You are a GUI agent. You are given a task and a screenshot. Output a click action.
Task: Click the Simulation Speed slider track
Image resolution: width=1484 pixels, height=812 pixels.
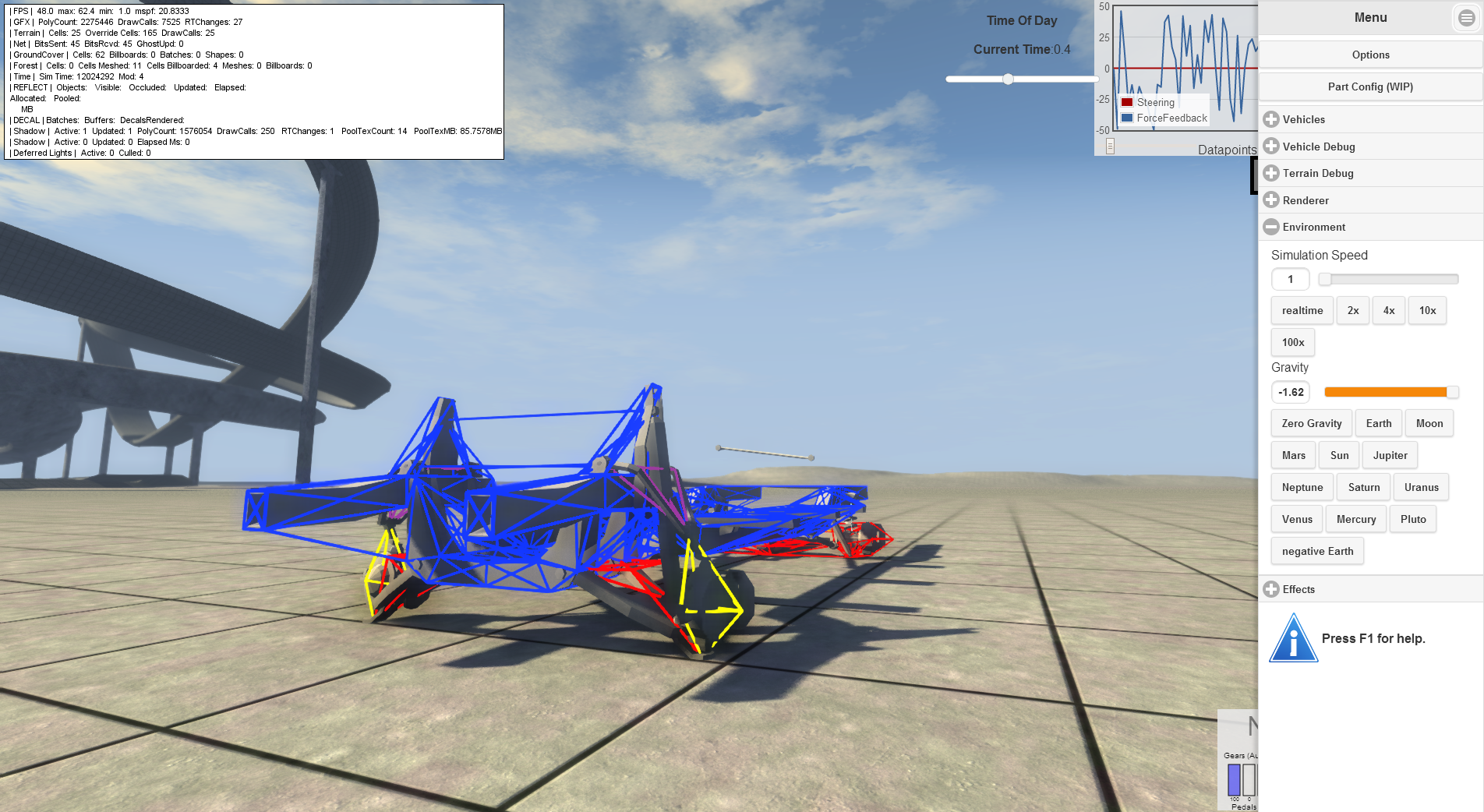[1388, 279]
